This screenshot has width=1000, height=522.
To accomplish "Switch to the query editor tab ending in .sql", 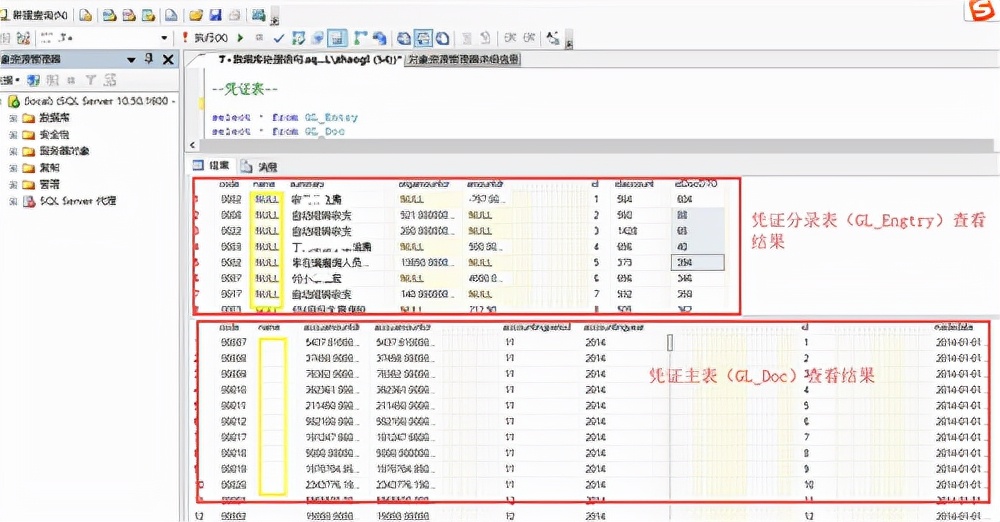I will tap(309, 59).
